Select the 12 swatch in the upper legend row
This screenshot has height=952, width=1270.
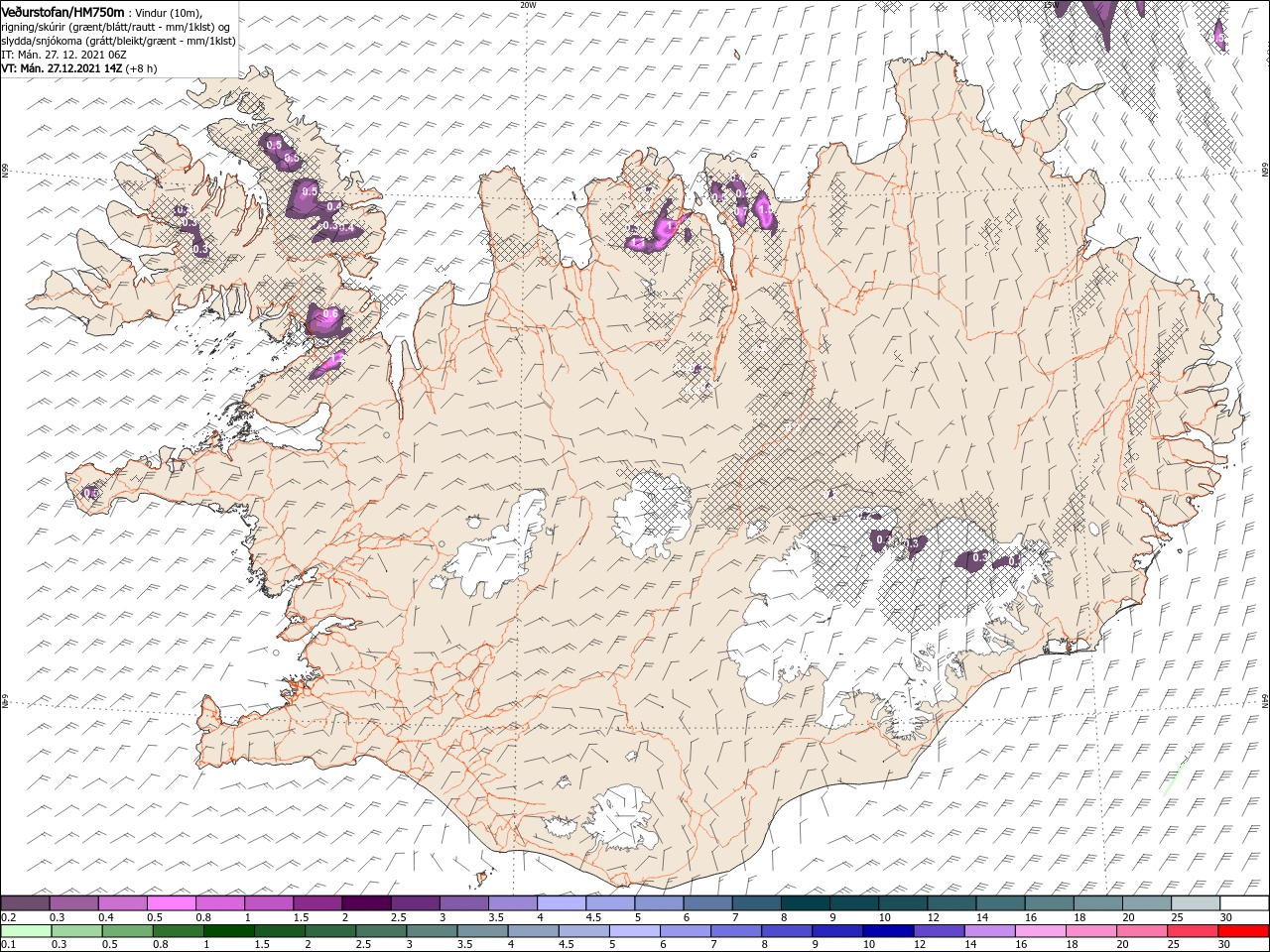click(951, 903)
